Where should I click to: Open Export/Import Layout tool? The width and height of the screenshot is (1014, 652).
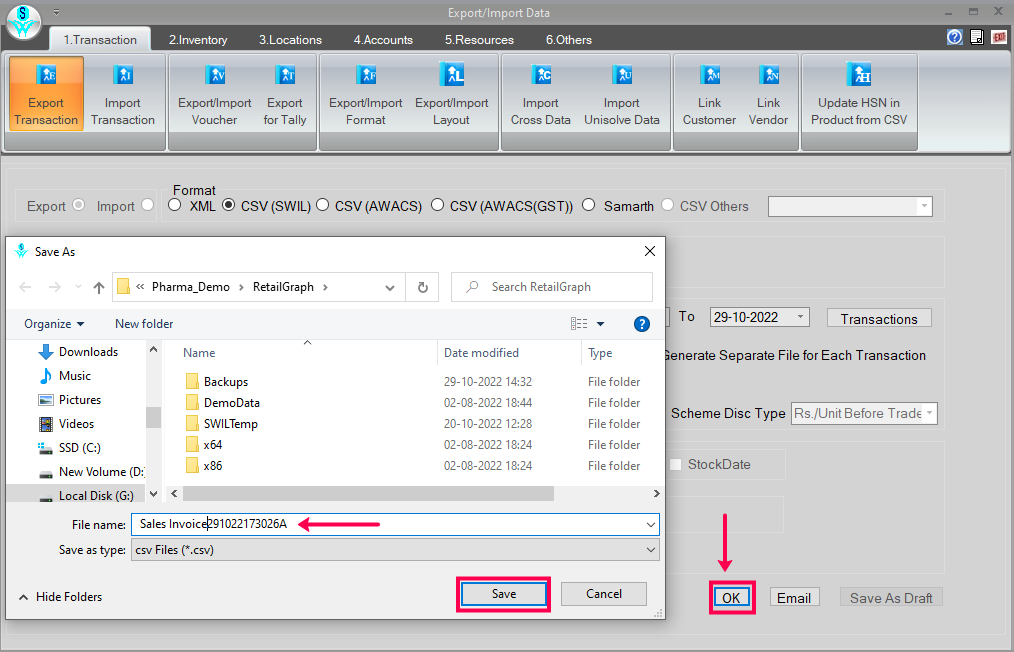coord(451,94)
